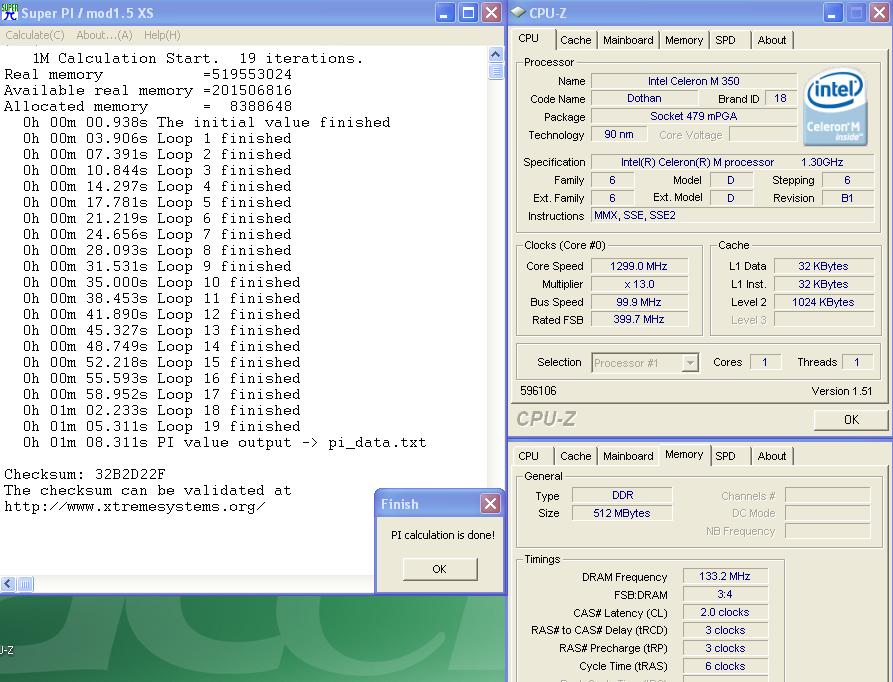Click the Super PI app icon in title bar
Screen dimensions: 893x682
click(10, 12)
